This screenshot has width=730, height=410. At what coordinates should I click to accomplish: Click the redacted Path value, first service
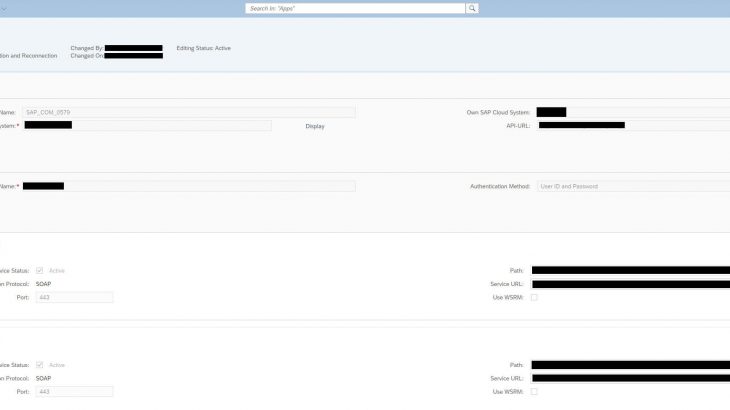point(631,270)
